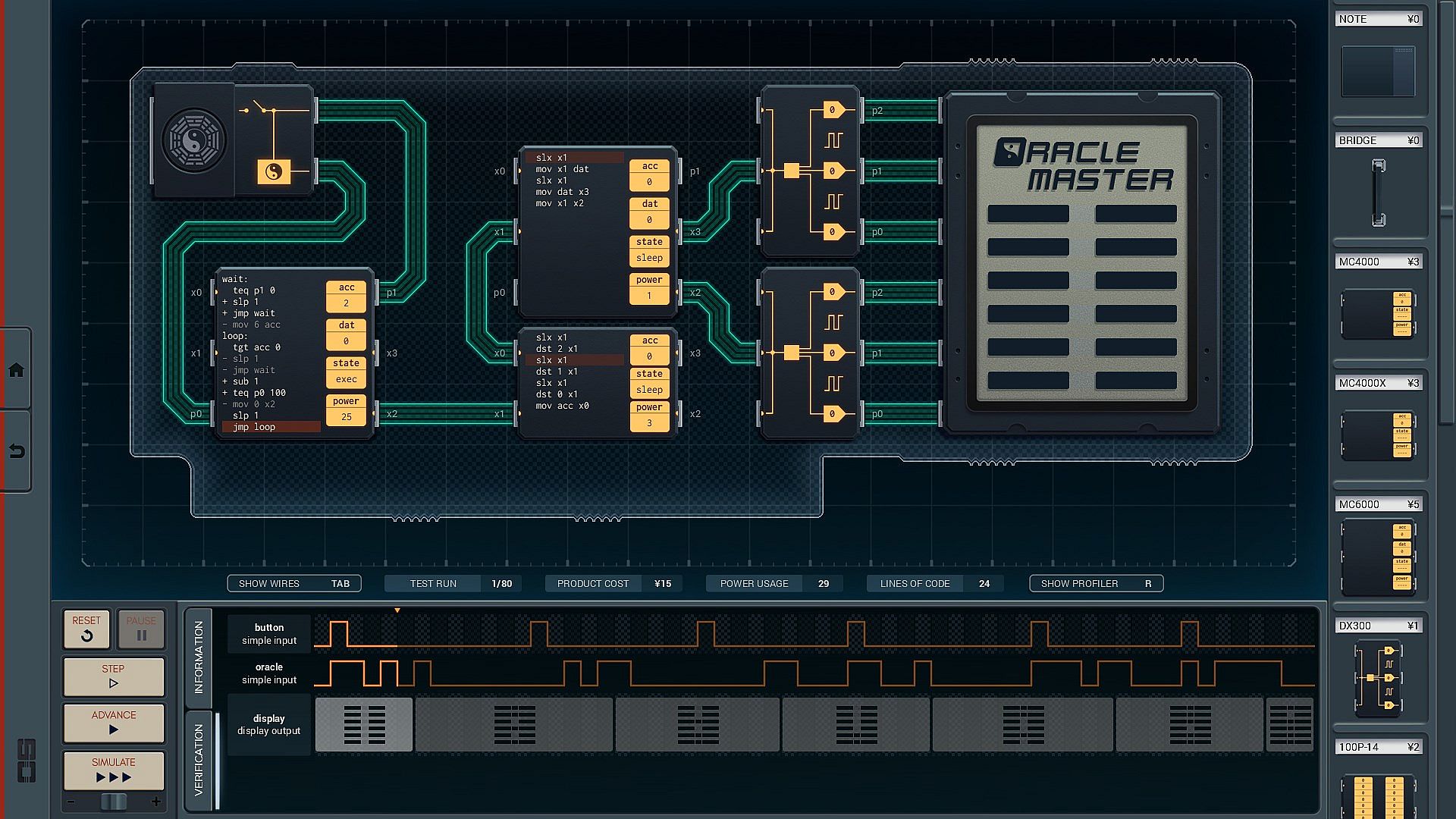Switch to the VERIFICATION vertical tab

pyautogui.click(x=199, y=759)
